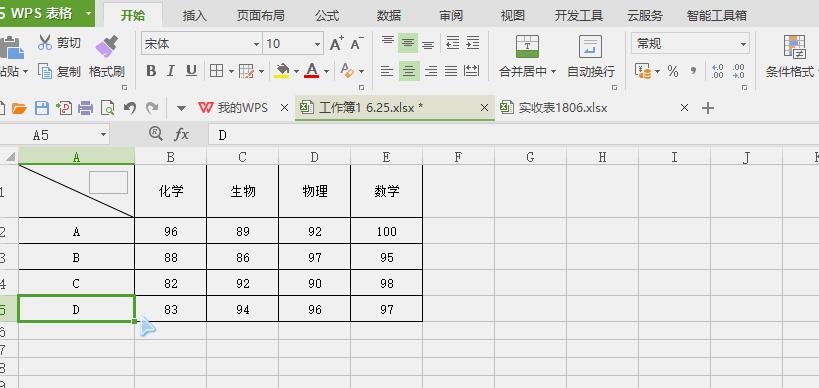Decrease font size with A- icon
This screenshot has height=388, width=819.
pyautogui.click(x=357, y=44)
